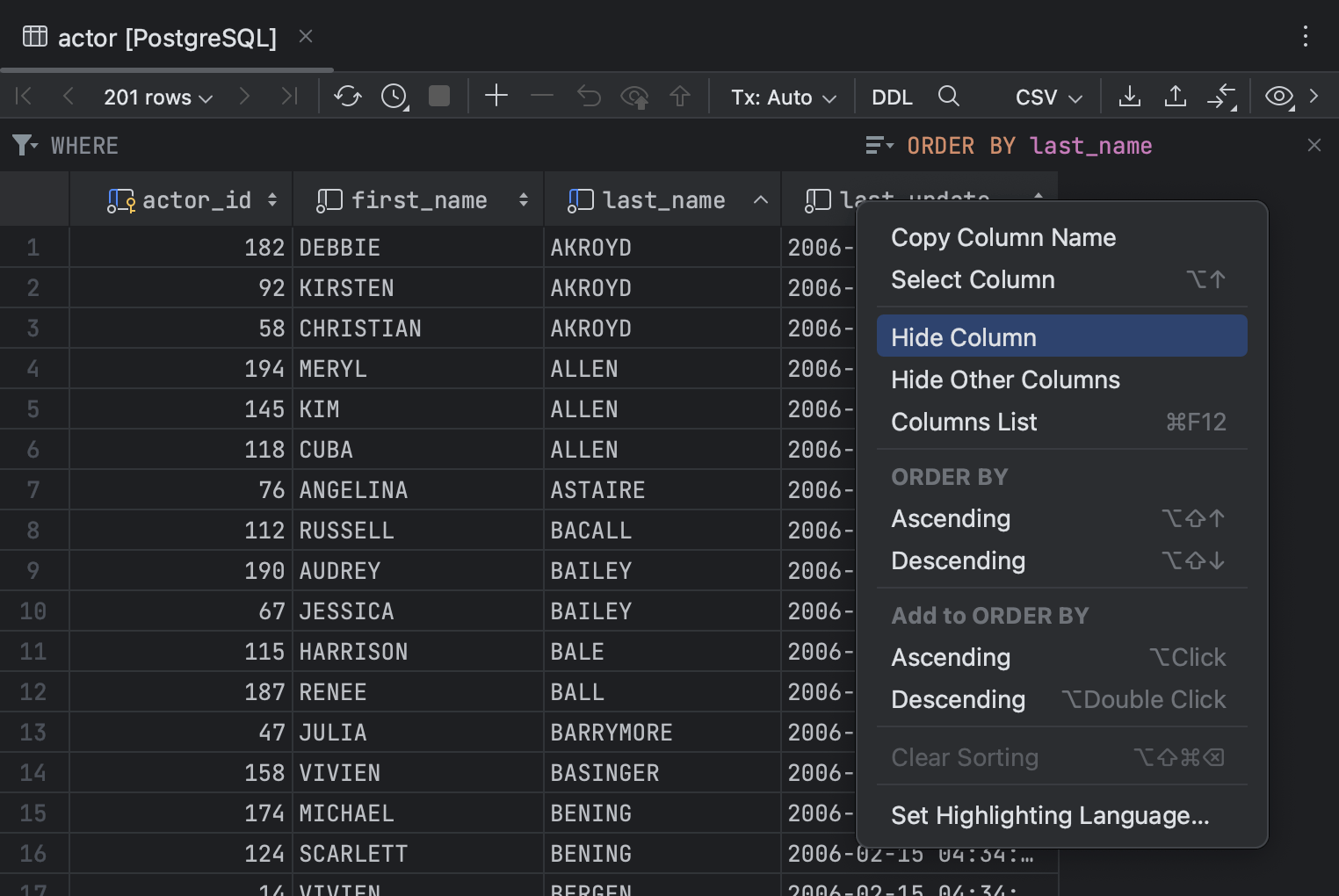Add a new row with the plus icon
1339x896 pixels.
496,97
